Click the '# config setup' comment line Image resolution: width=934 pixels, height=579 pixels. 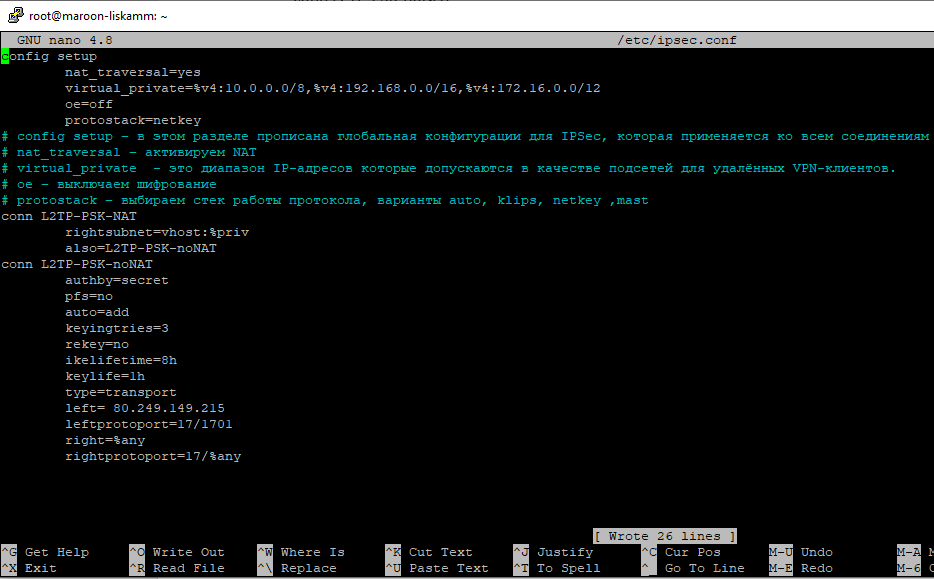[465, 136]
